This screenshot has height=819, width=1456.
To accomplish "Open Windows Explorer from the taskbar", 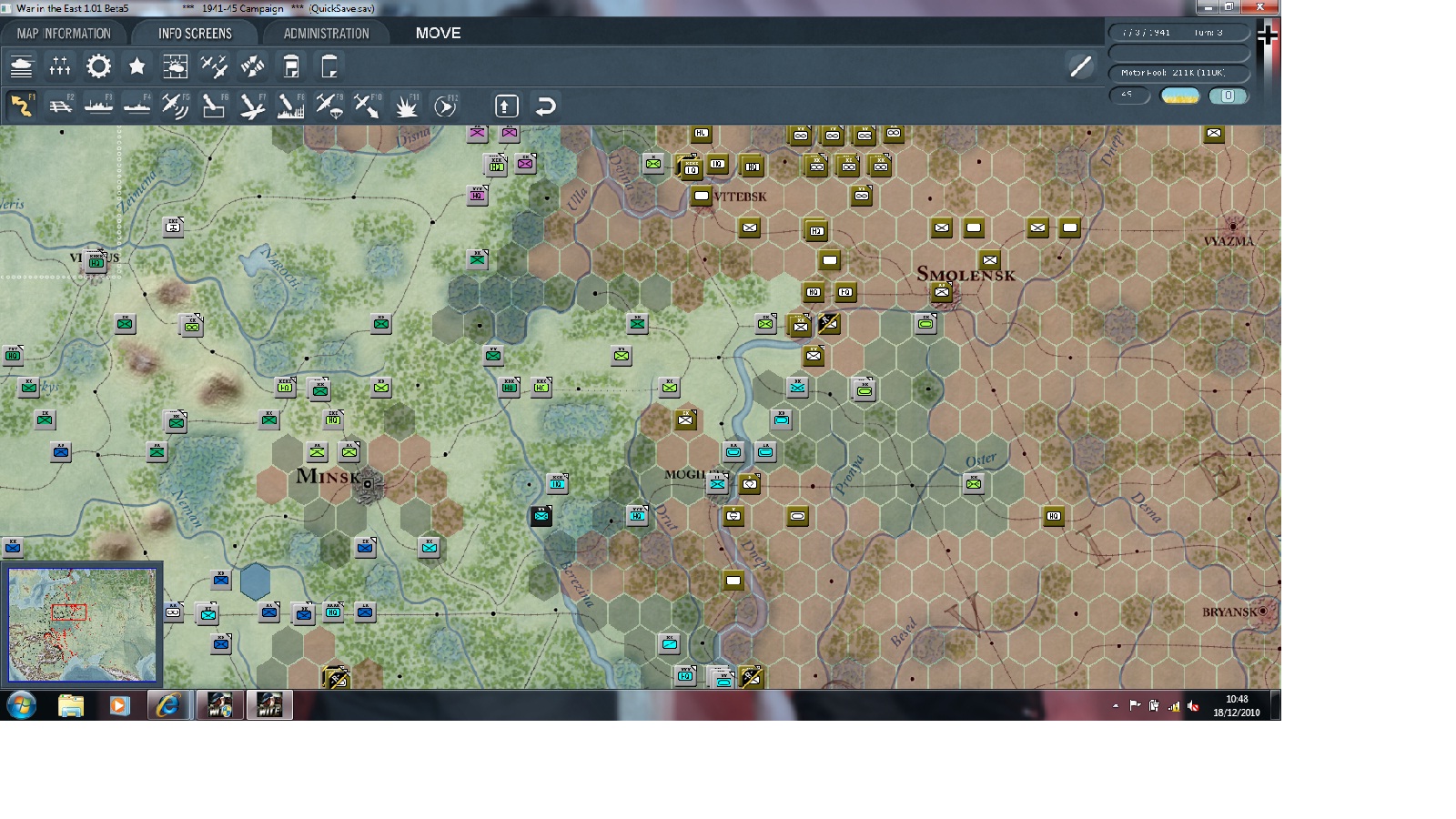I will point(70,705).
